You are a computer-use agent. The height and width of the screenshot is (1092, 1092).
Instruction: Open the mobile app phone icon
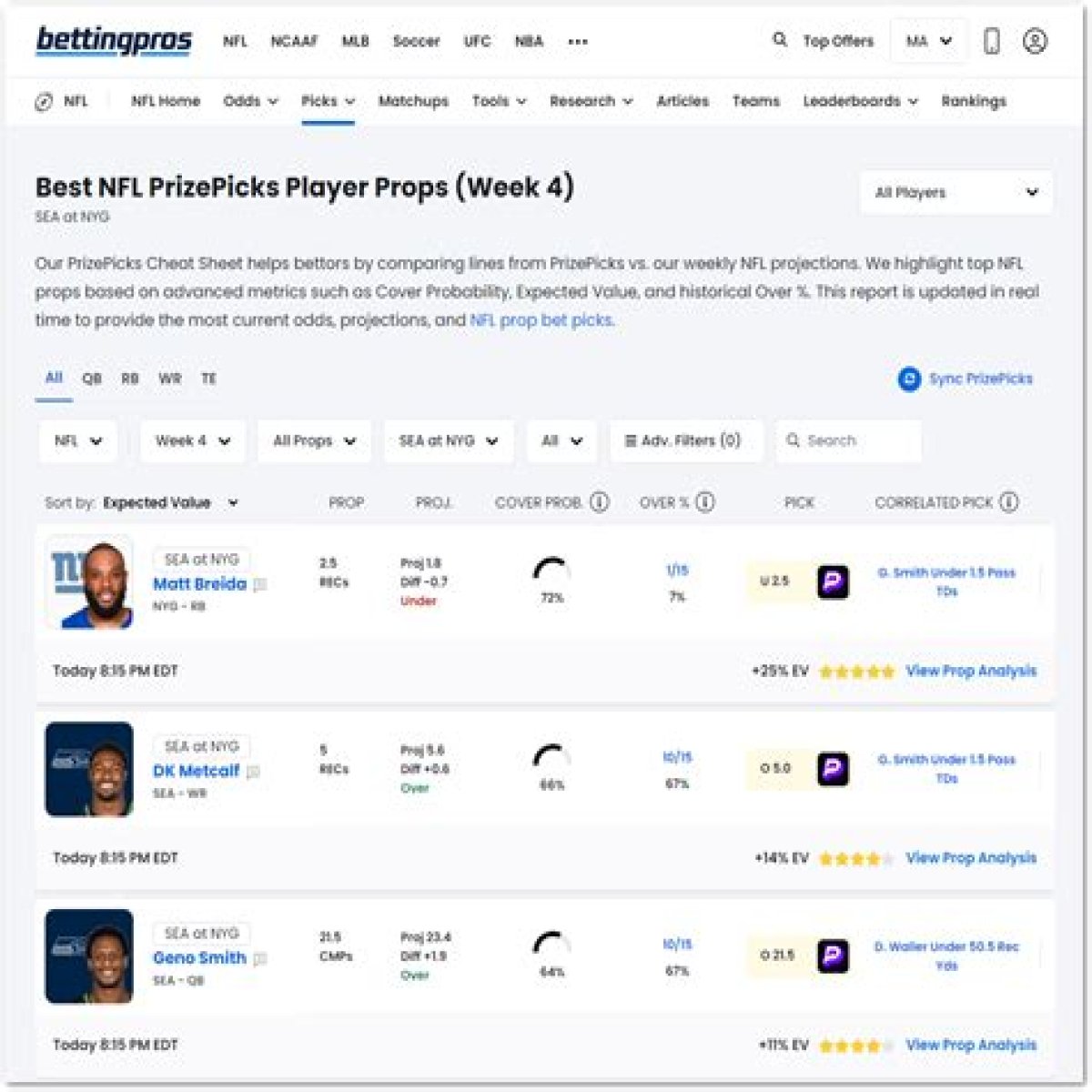click(992, 41)
